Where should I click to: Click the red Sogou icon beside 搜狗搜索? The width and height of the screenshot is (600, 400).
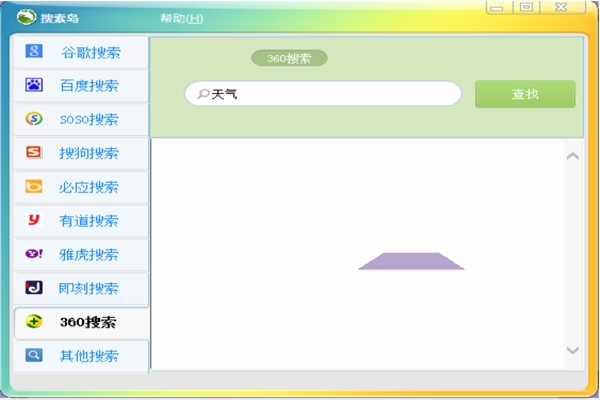34,153
